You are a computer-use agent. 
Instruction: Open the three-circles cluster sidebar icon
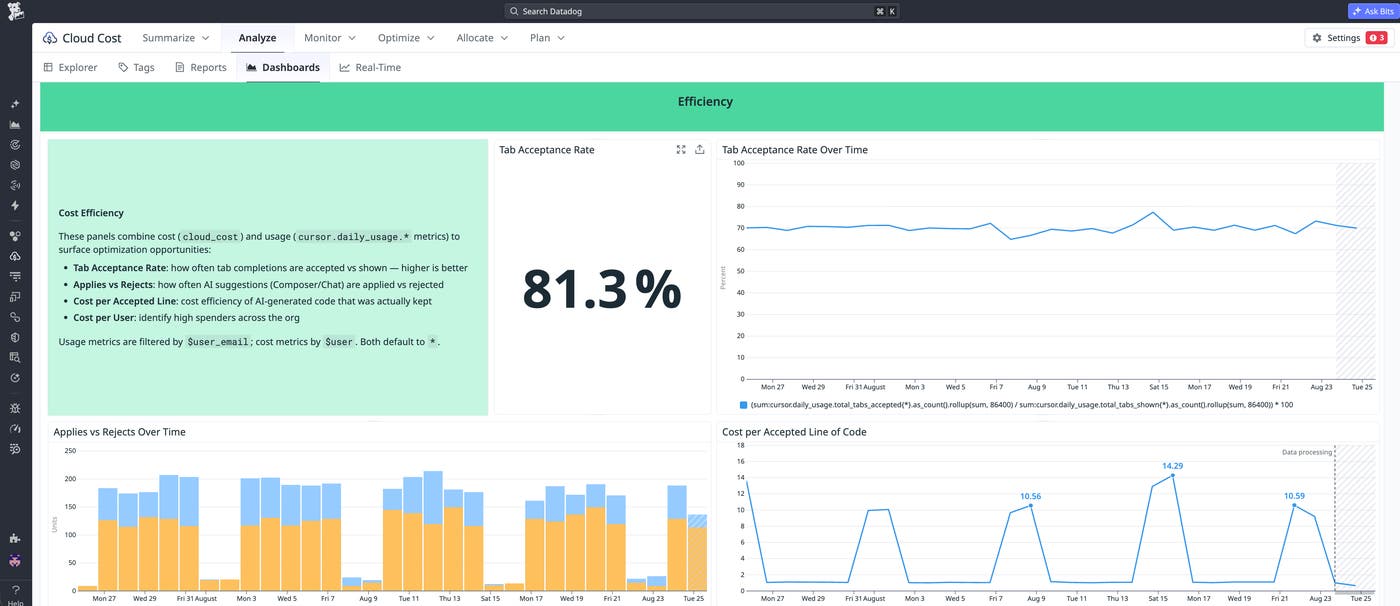(x=15, y=236)
